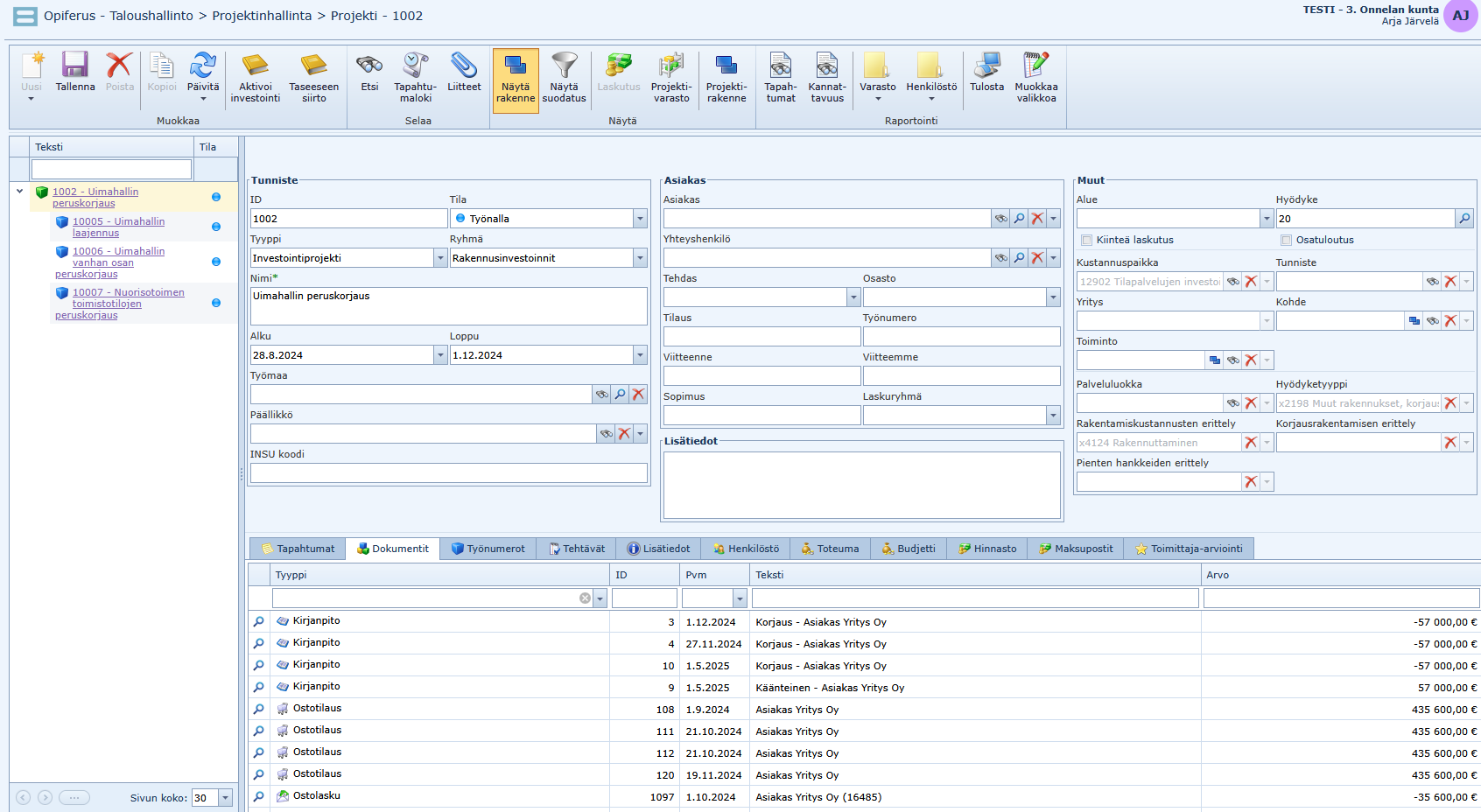
Task: Open the Tyyppi dropdown Investointiprojekti
Action: pos(440,258)
